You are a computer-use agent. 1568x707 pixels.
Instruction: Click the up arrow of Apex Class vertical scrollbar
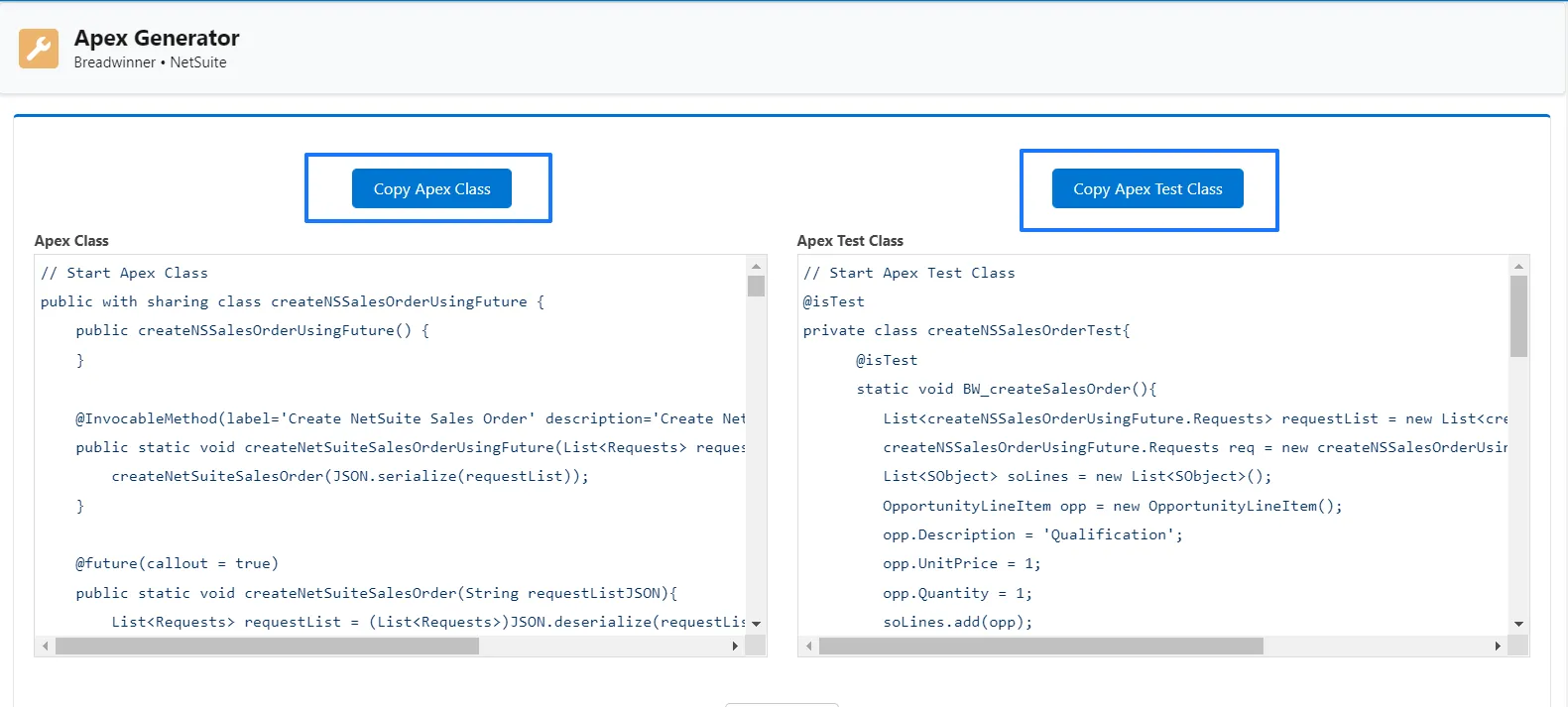pyautogui.click(x=756, y=266)
